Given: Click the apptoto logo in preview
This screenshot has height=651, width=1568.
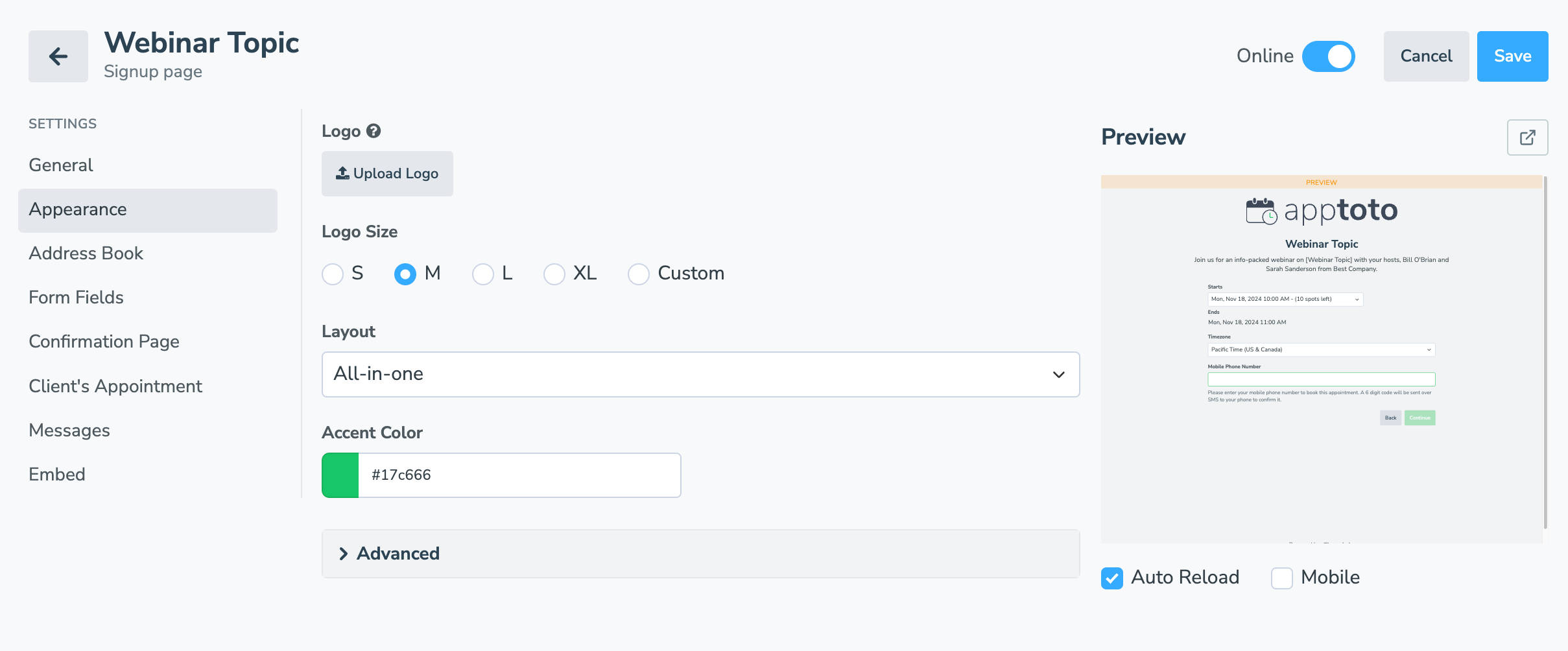Looking at the screenshot, I should click(x=1322, y=211).
